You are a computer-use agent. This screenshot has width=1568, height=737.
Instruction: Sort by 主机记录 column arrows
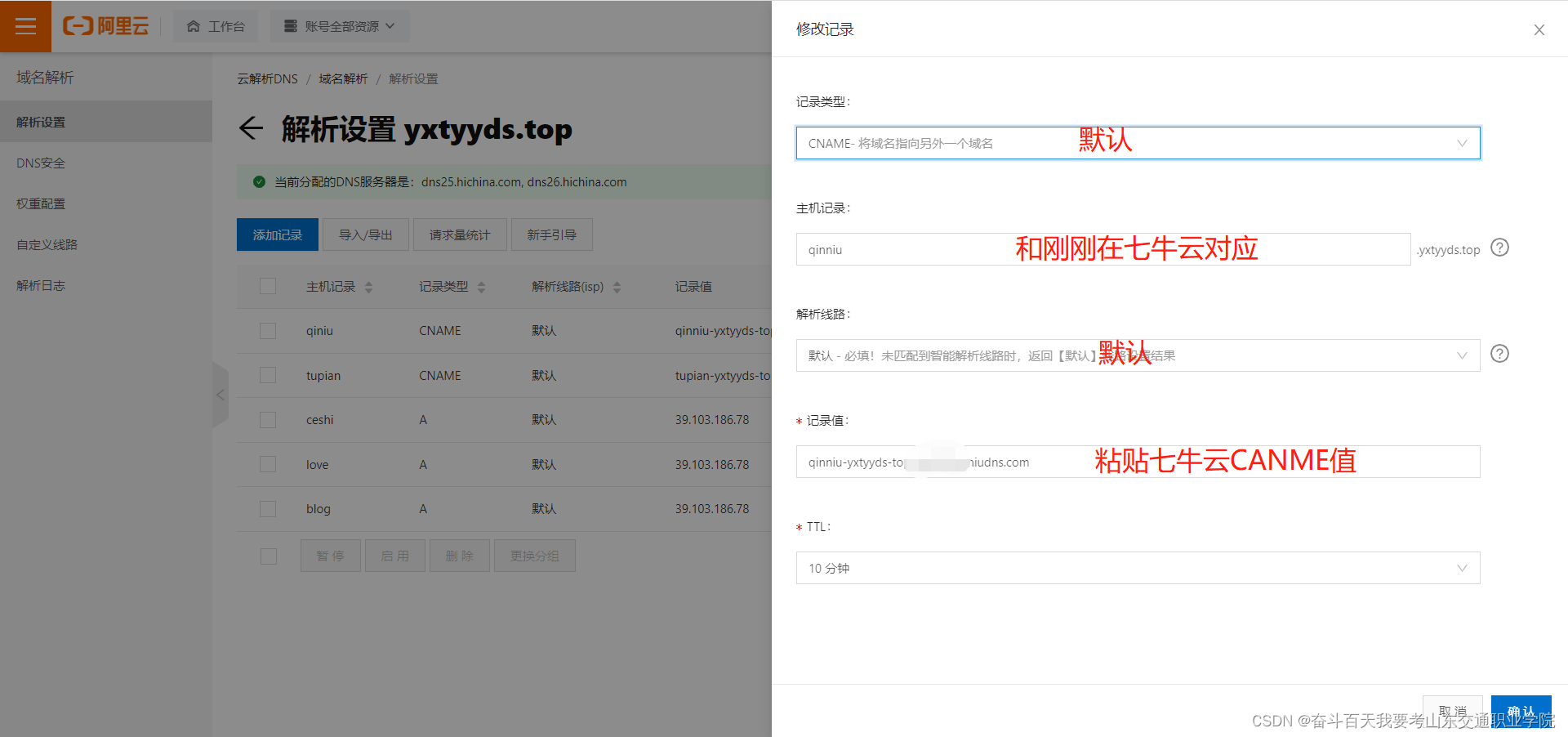368,287
